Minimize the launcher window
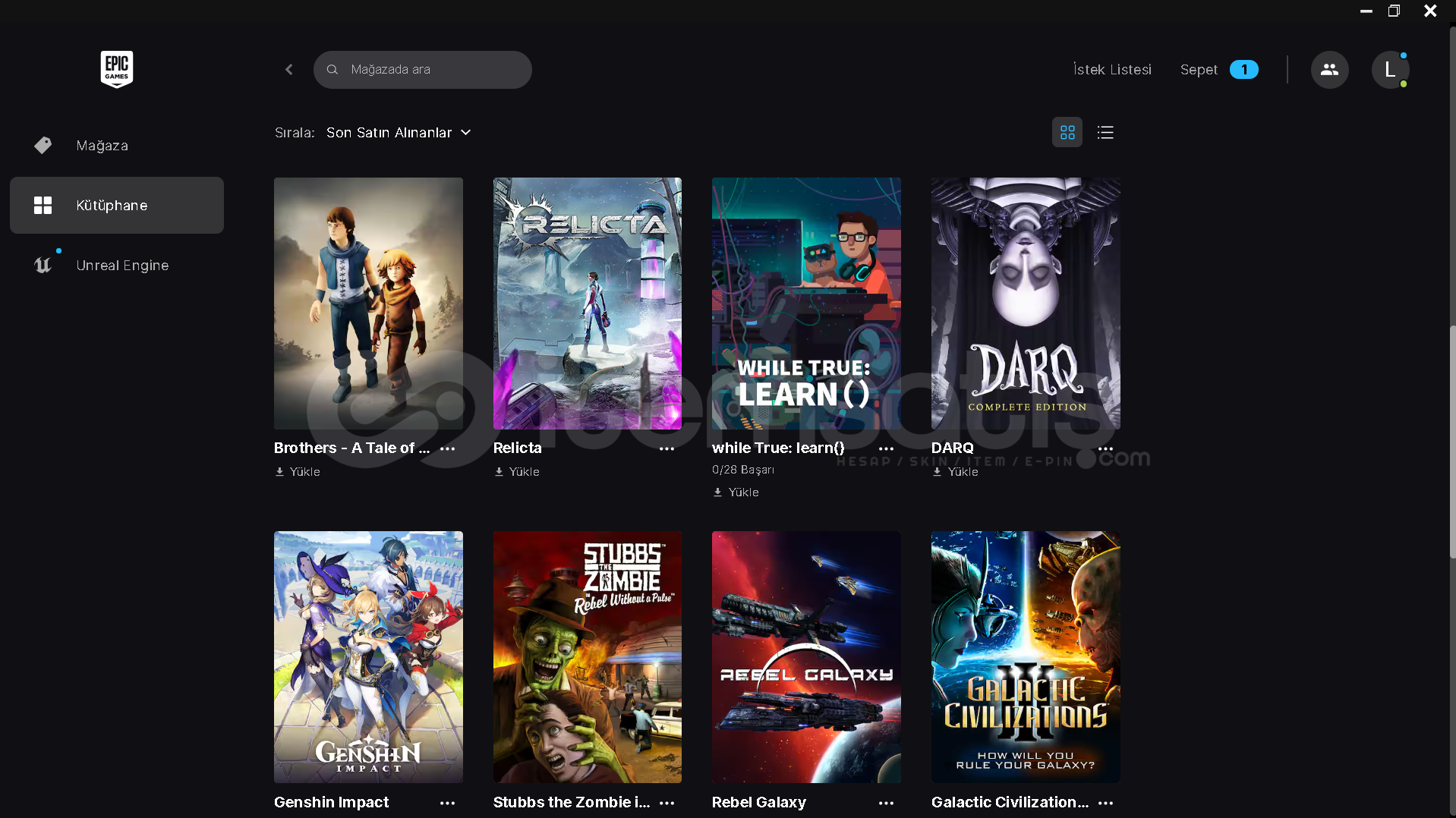 [1366, 11]
